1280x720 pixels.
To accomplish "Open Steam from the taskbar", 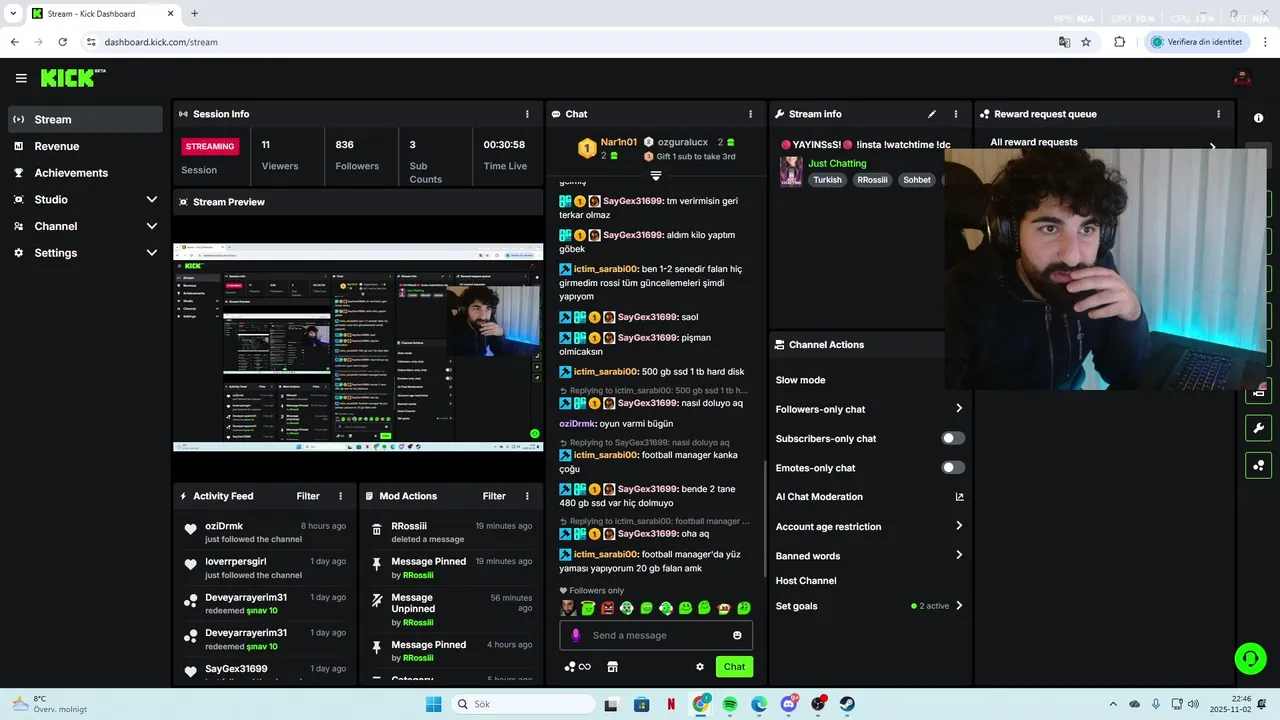I will [847, 704].
